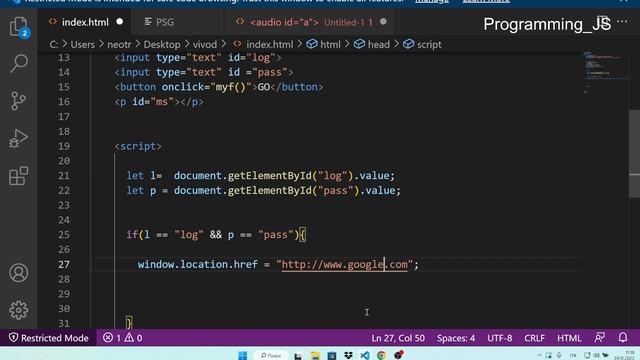This screenshot has width=640, height=360.
Task: Click the Users breadcrumb
Action: (82, 44)
